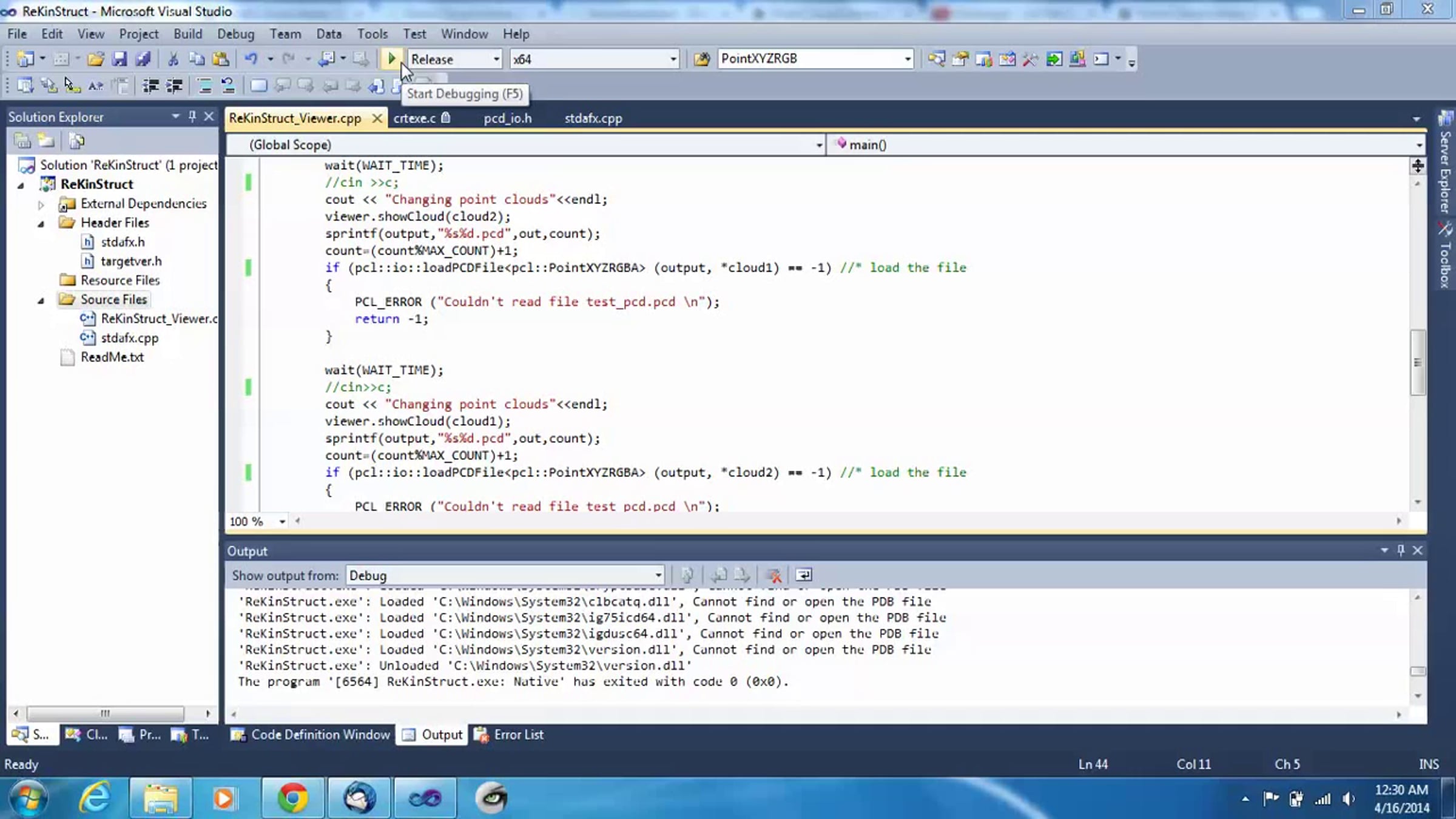This screenshot has height=819, width=1456.
Task: Click the Solution Explorer horizontal scrollbar thumb
Action: coord(105,713)
